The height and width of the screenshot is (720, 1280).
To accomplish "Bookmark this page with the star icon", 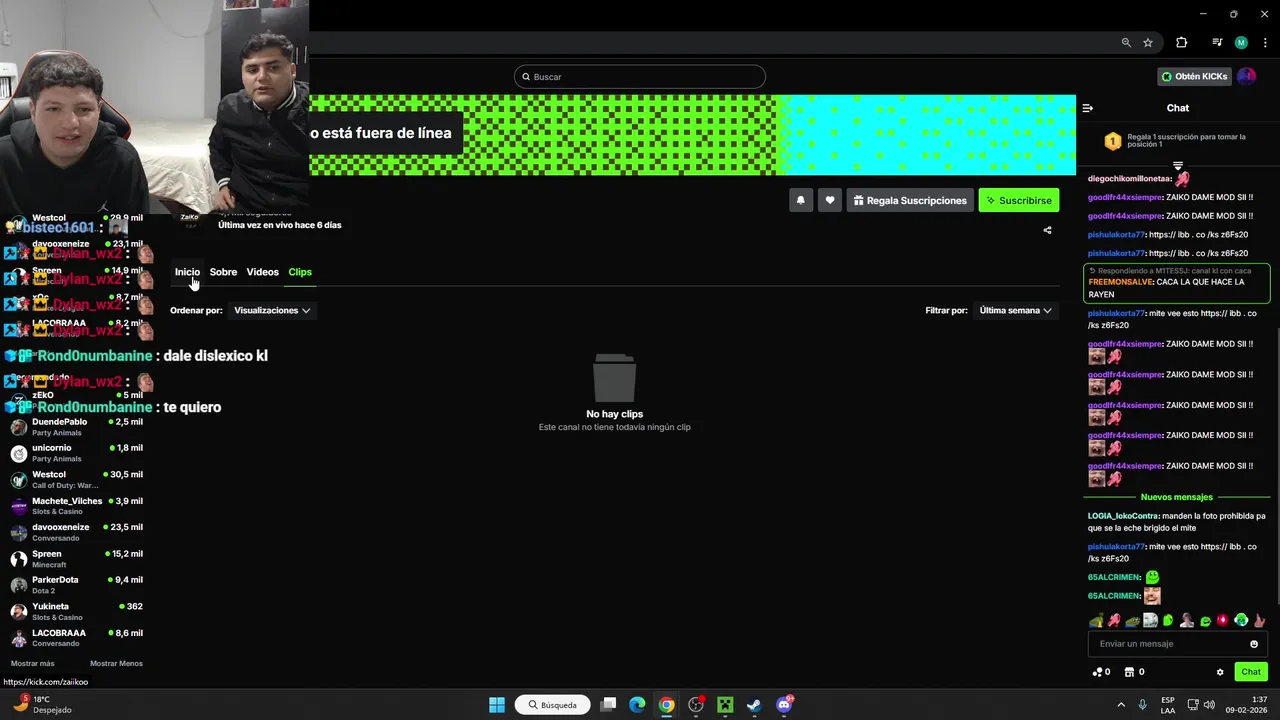I will pos(1148,43).
